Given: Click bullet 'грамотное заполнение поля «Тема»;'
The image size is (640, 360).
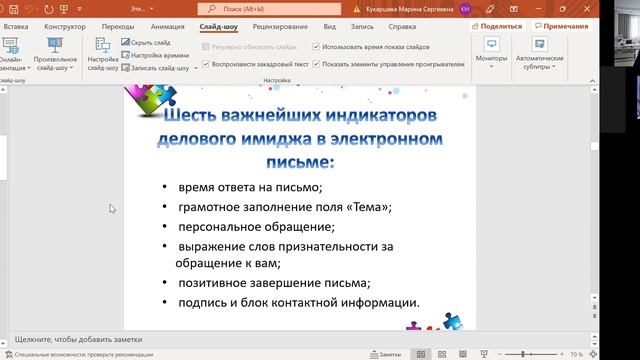Looking at the screenshot, I should (285, 207).
